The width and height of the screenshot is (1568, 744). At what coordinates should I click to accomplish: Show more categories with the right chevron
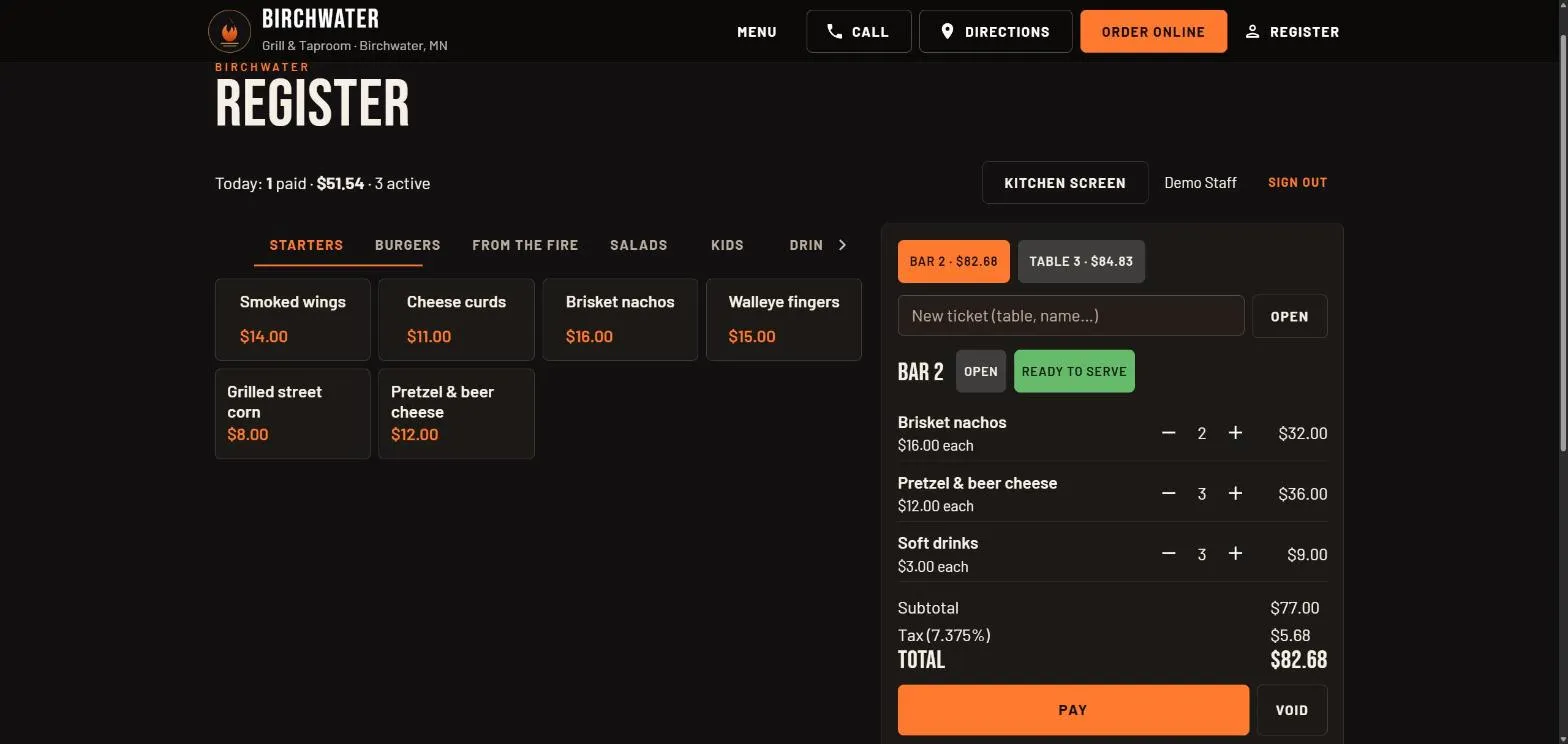[842, 245]
